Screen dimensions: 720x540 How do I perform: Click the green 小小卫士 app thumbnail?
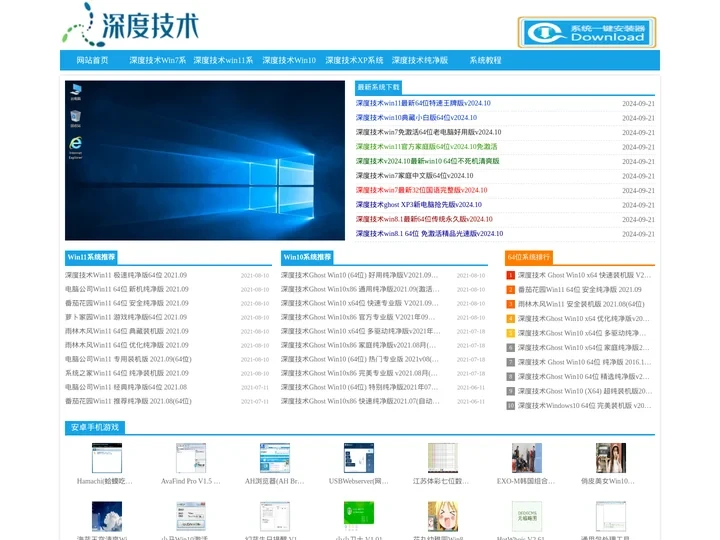(359, 516)
